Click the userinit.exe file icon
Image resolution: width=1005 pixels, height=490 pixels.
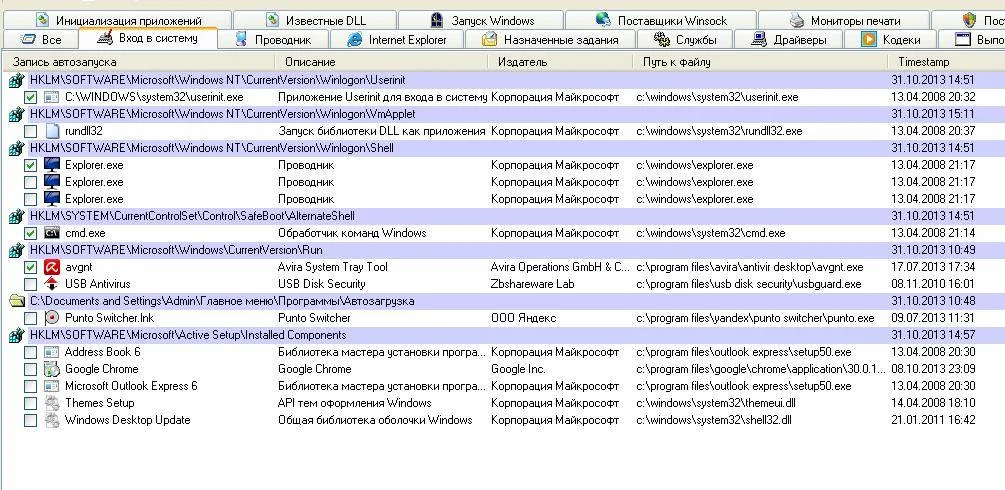point(51,97)
